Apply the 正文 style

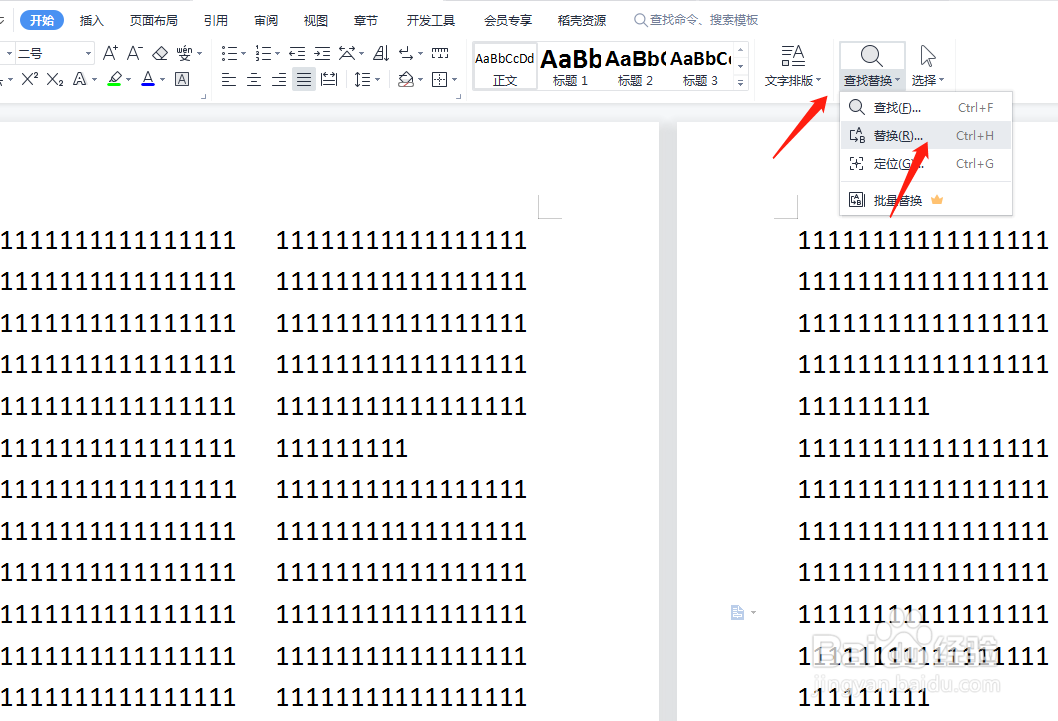505,66
